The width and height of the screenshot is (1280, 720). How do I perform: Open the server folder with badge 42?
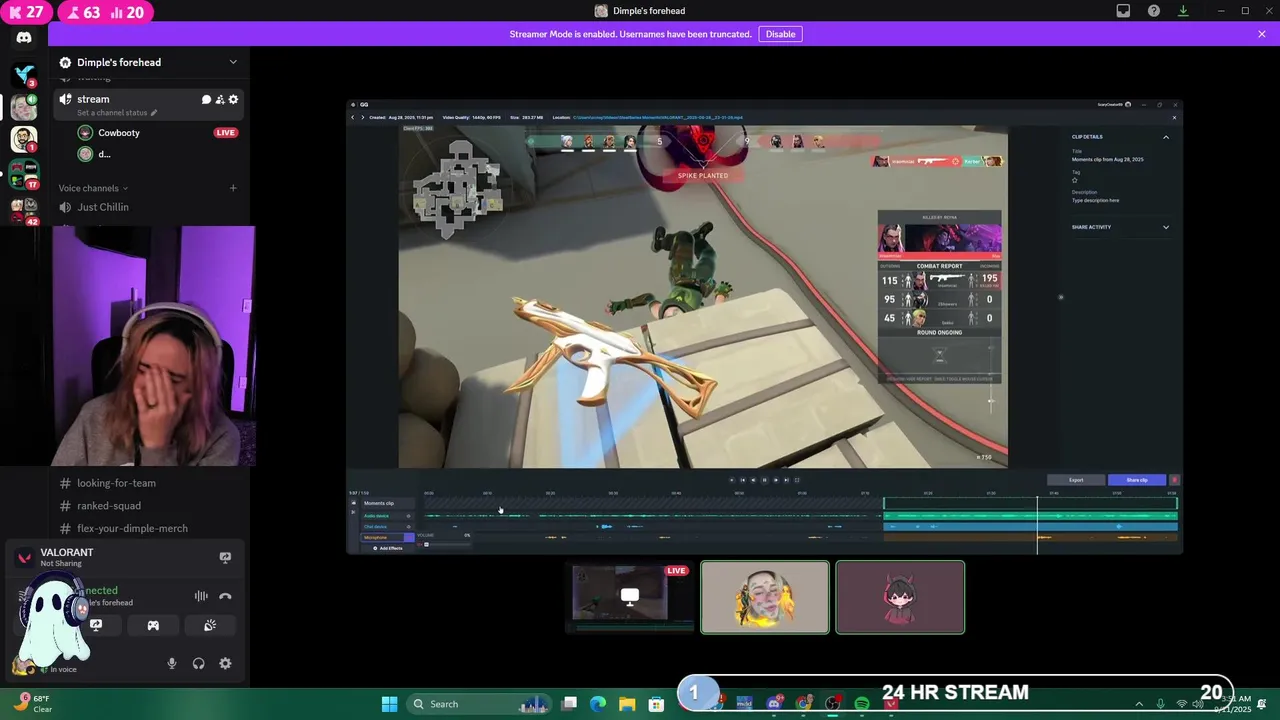tap(24, 209)
